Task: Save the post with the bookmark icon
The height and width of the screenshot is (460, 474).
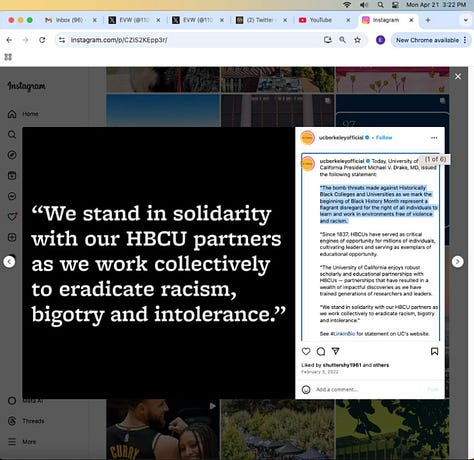Action: [x=434, y=351]
